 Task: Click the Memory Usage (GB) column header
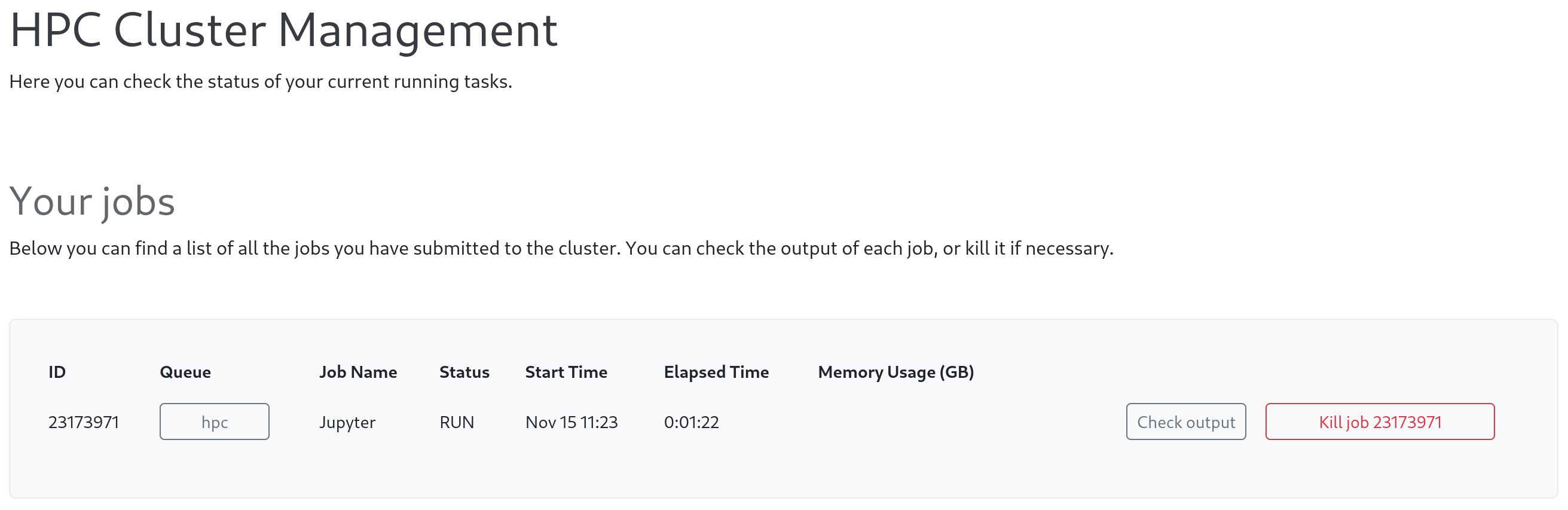click(895, 372)
